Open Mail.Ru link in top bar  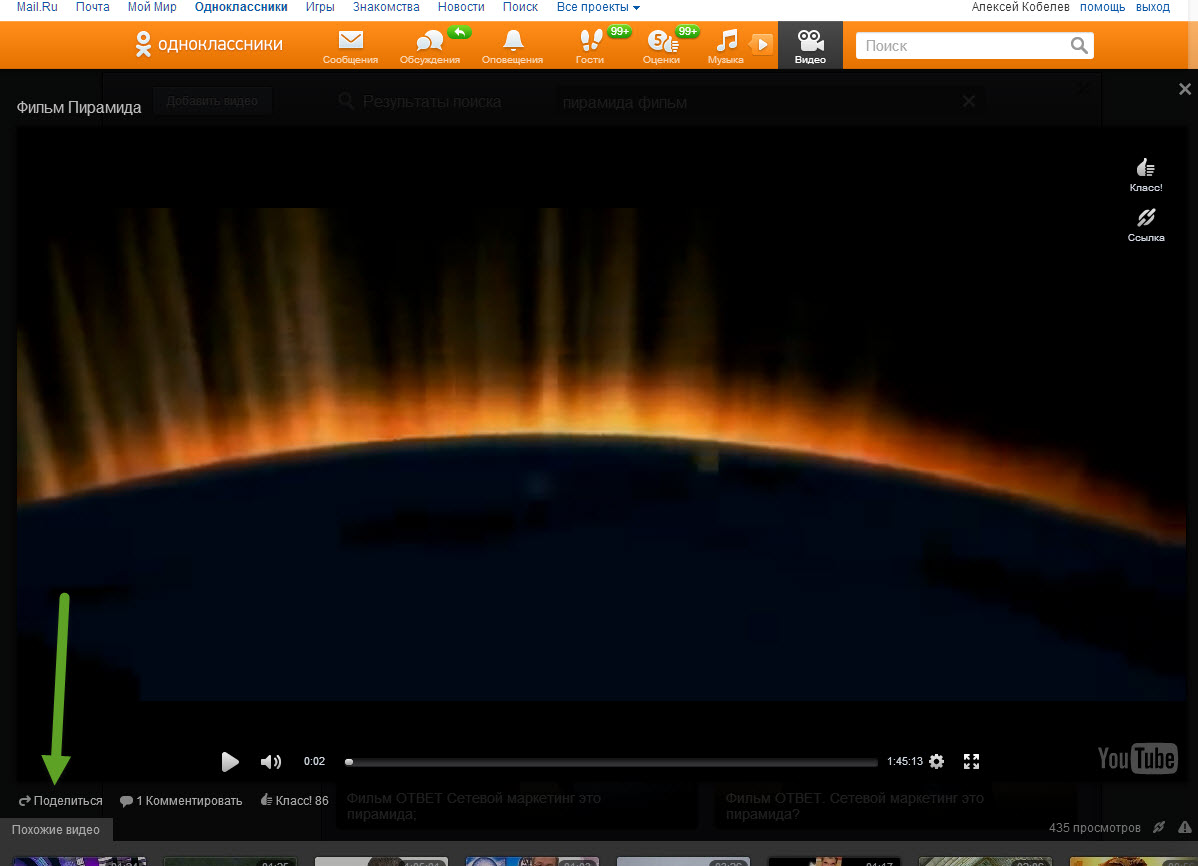click(37, 7)
